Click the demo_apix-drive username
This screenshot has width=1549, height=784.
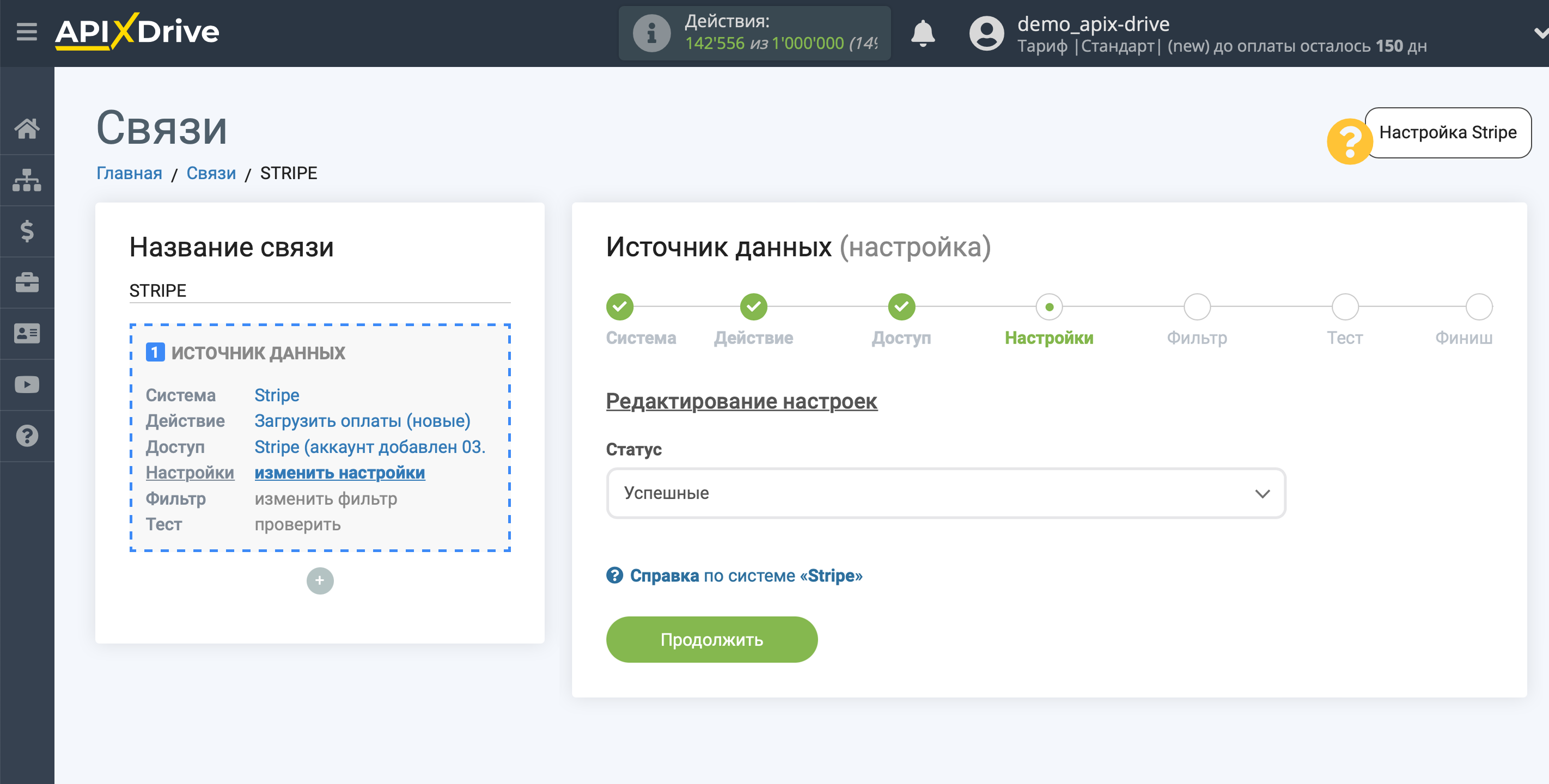pyautogui.click(x=1093, y=24)
